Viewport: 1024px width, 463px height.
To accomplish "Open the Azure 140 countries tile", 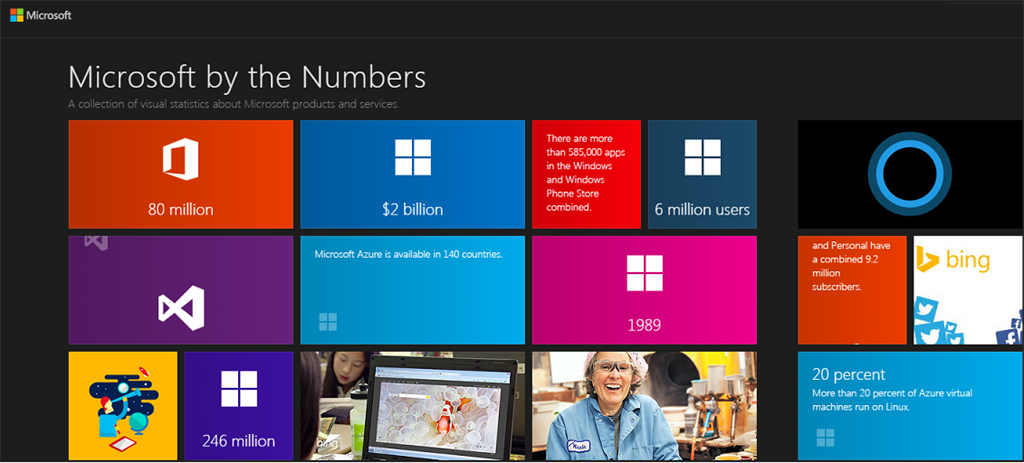I will 413,290.
